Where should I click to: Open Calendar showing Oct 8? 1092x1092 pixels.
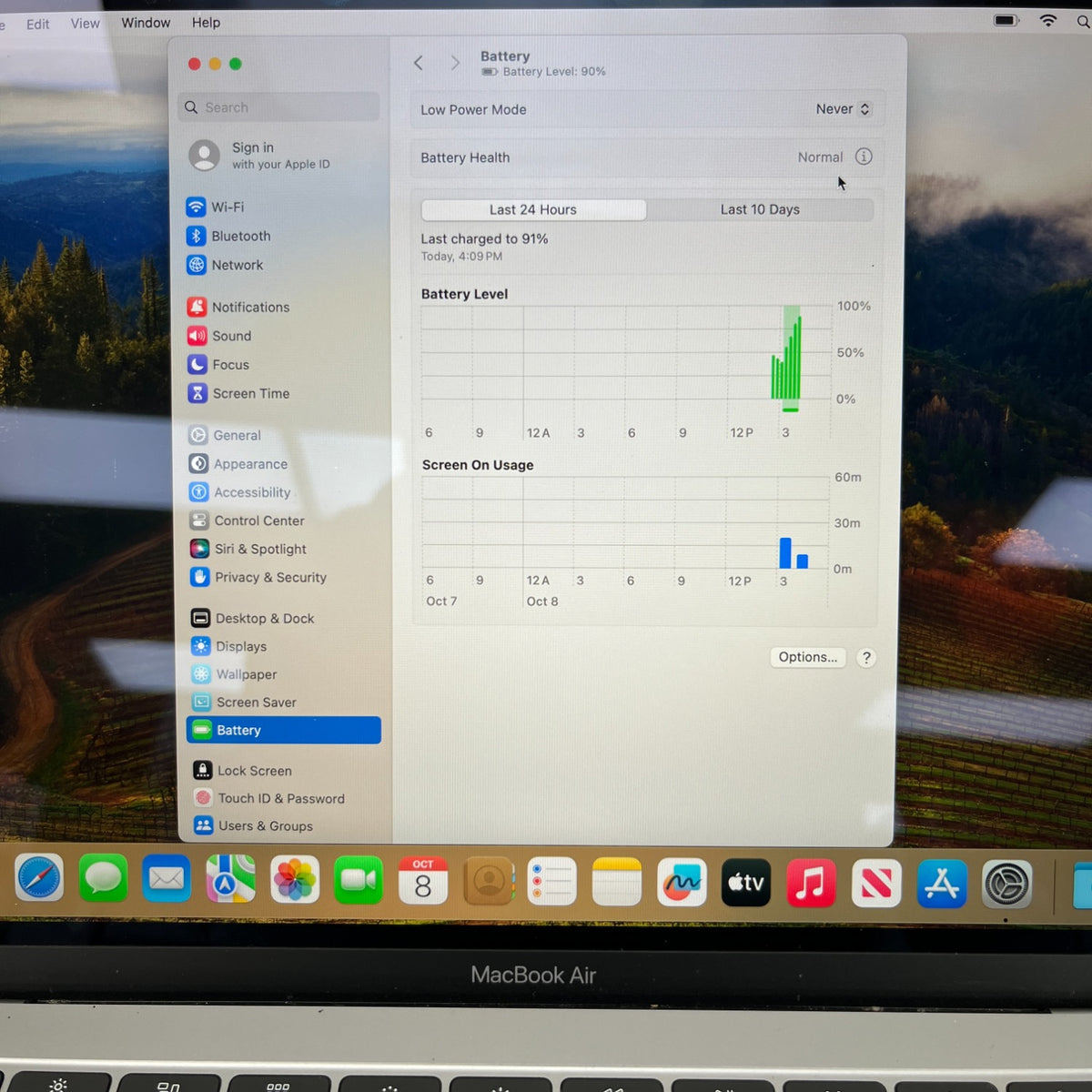[x=423, y=880]
